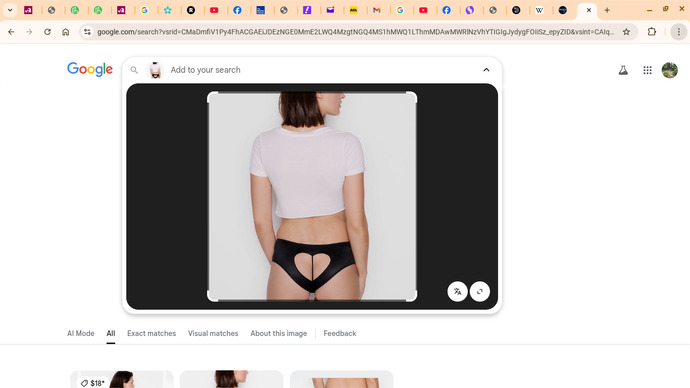Open a new browser tab
Viewport: 690px width, 388px height.
607,10
